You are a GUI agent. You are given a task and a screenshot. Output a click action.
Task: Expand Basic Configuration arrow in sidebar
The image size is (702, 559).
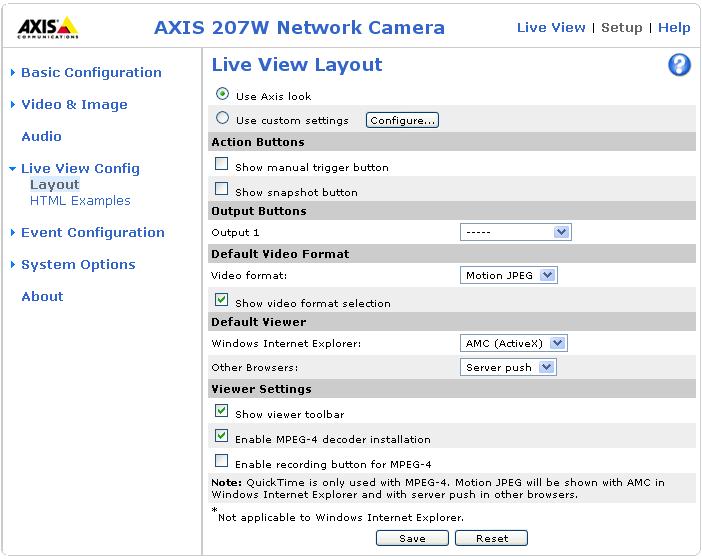(x=13, y=72)
